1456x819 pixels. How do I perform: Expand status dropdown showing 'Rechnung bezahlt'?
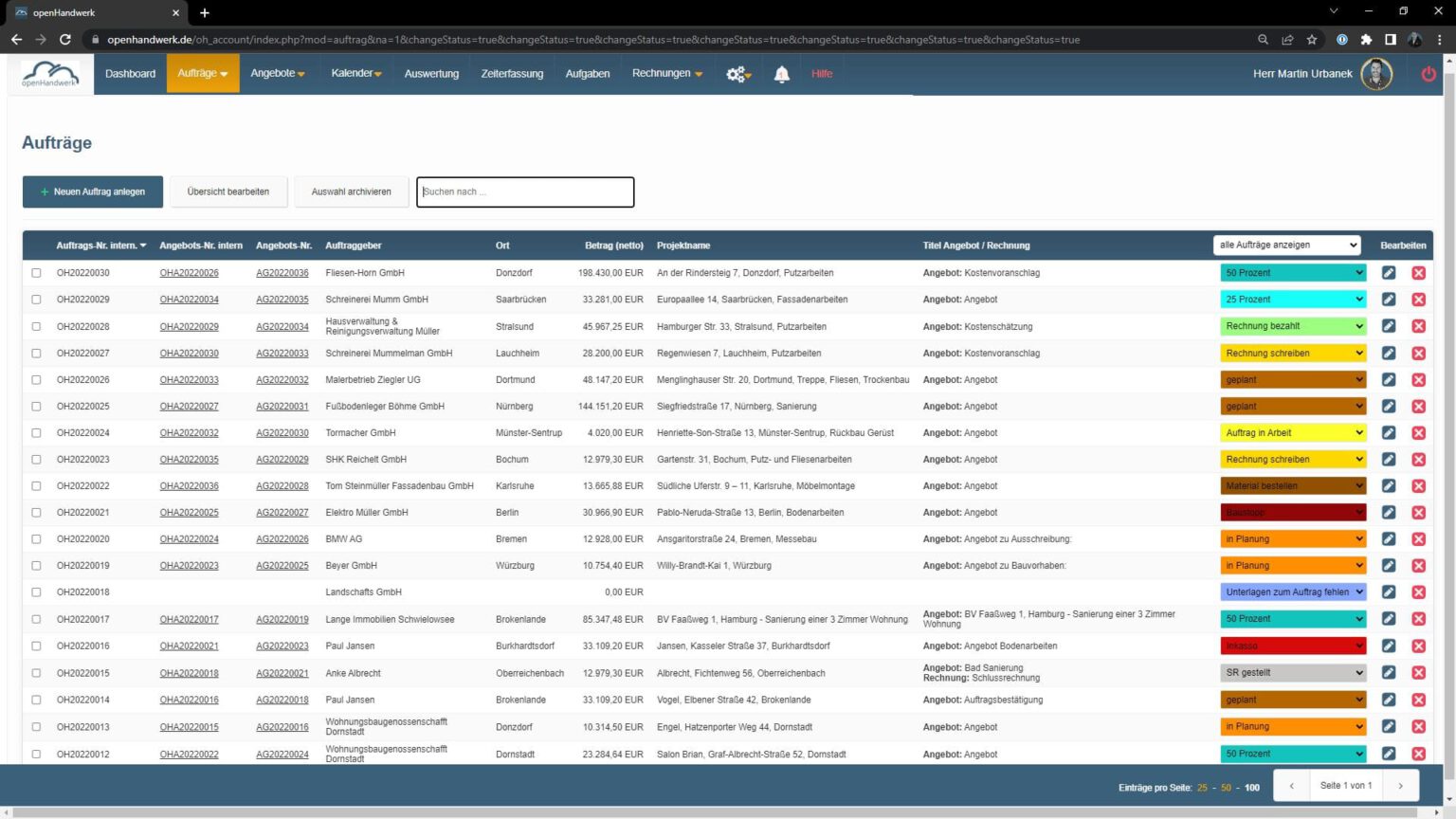1292,326
